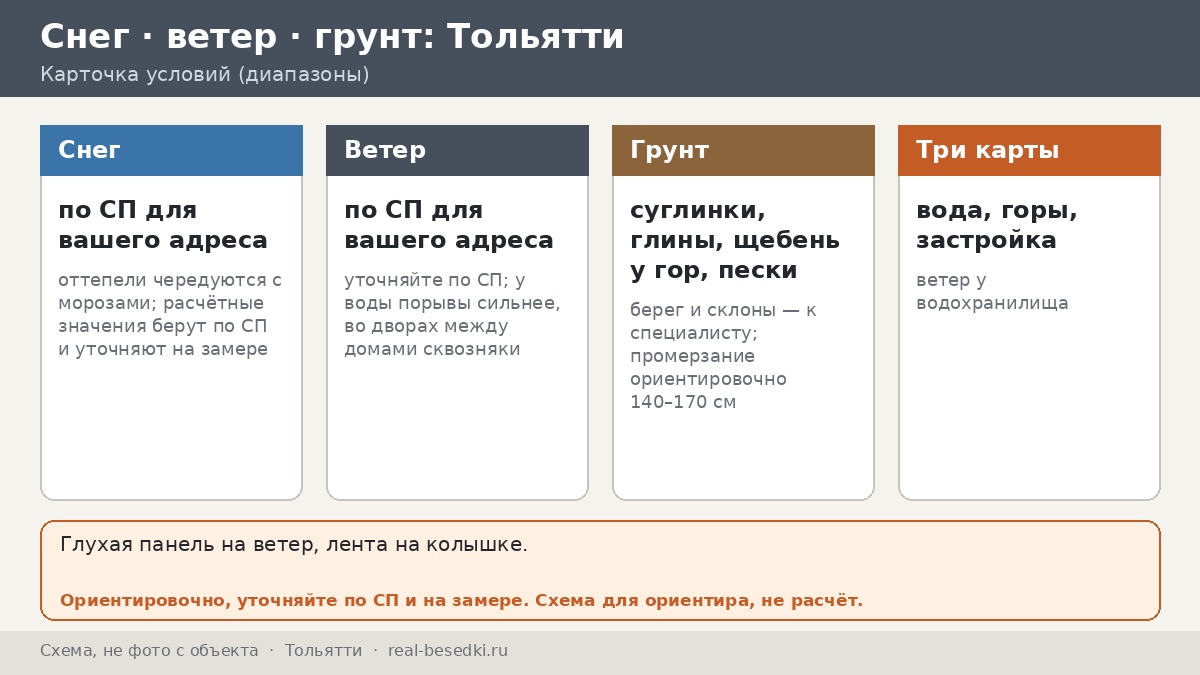This screenshot has width=1200, height=675.
Task: Select the orange 'Три карты' card header
Action: click(x=1029, y=150)
